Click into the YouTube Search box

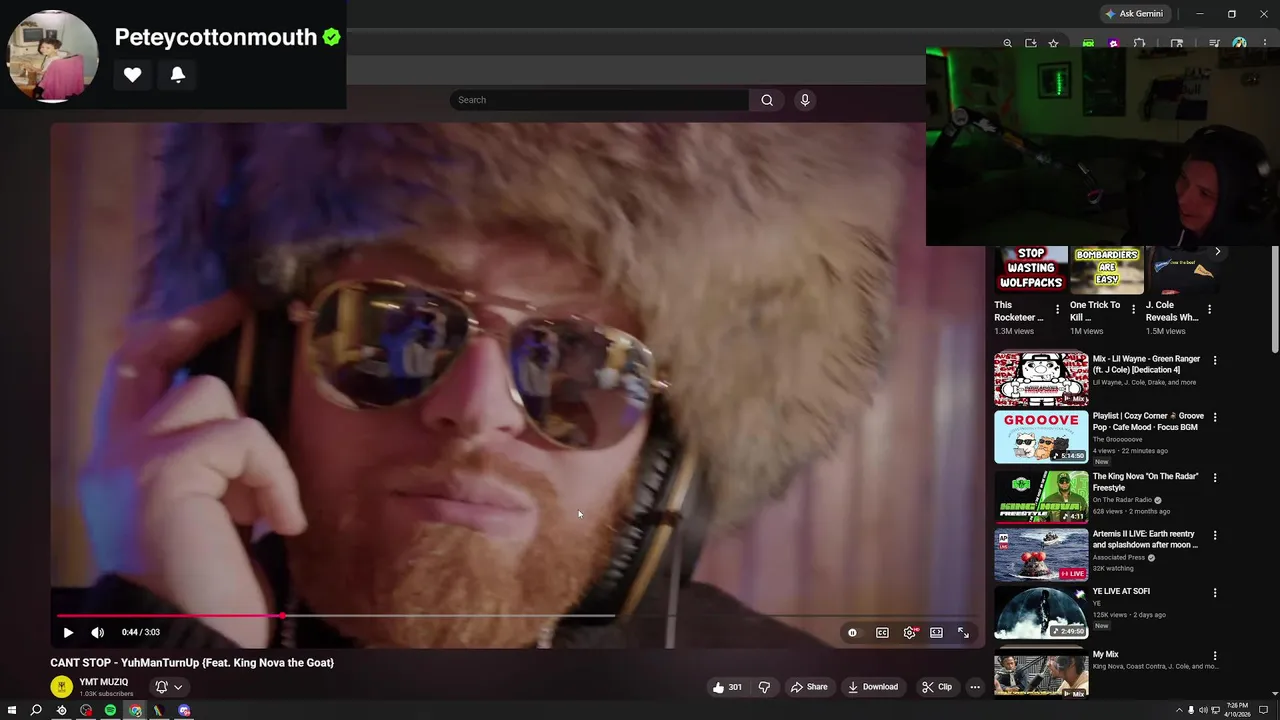pos(600,100)
